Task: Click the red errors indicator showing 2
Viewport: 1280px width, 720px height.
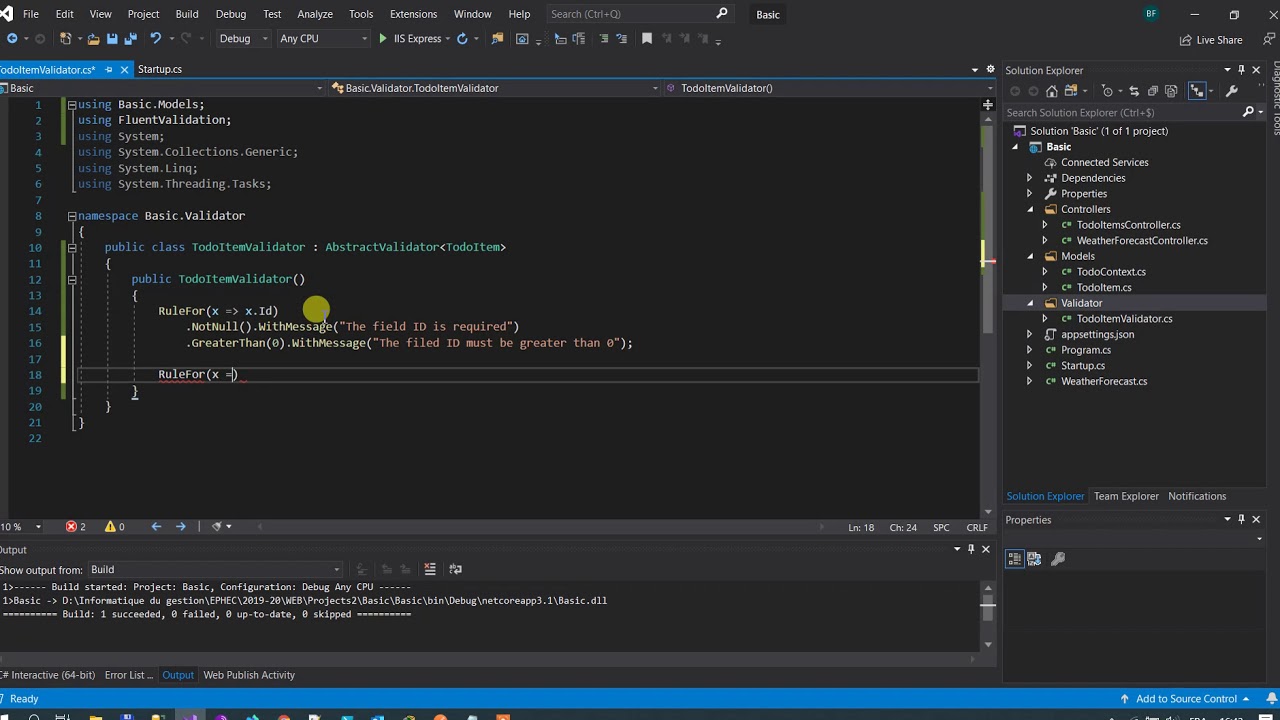Action: point(76,527)
